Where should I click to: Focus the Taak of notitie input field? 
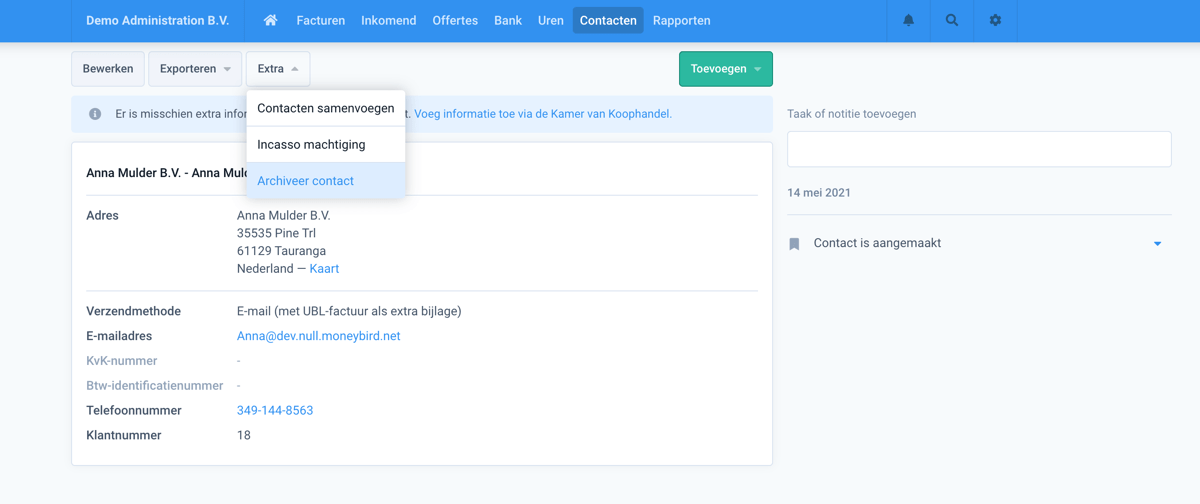[979, 149]
